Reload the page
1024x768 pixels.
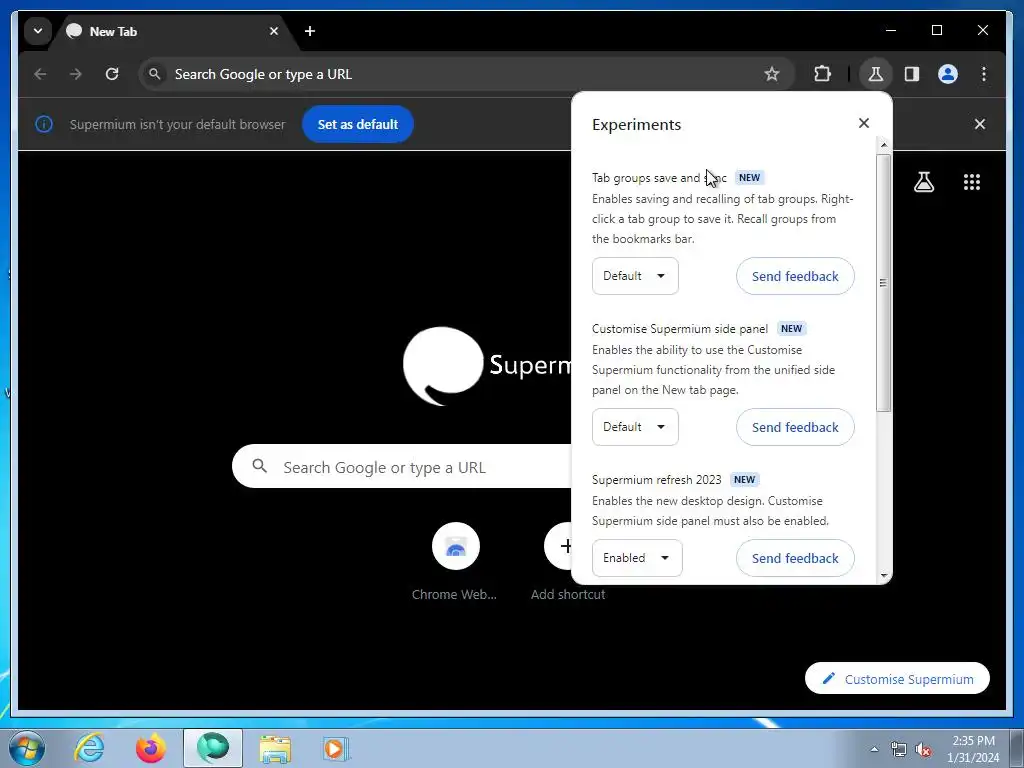pyautogui.click(x=112, y=74)
